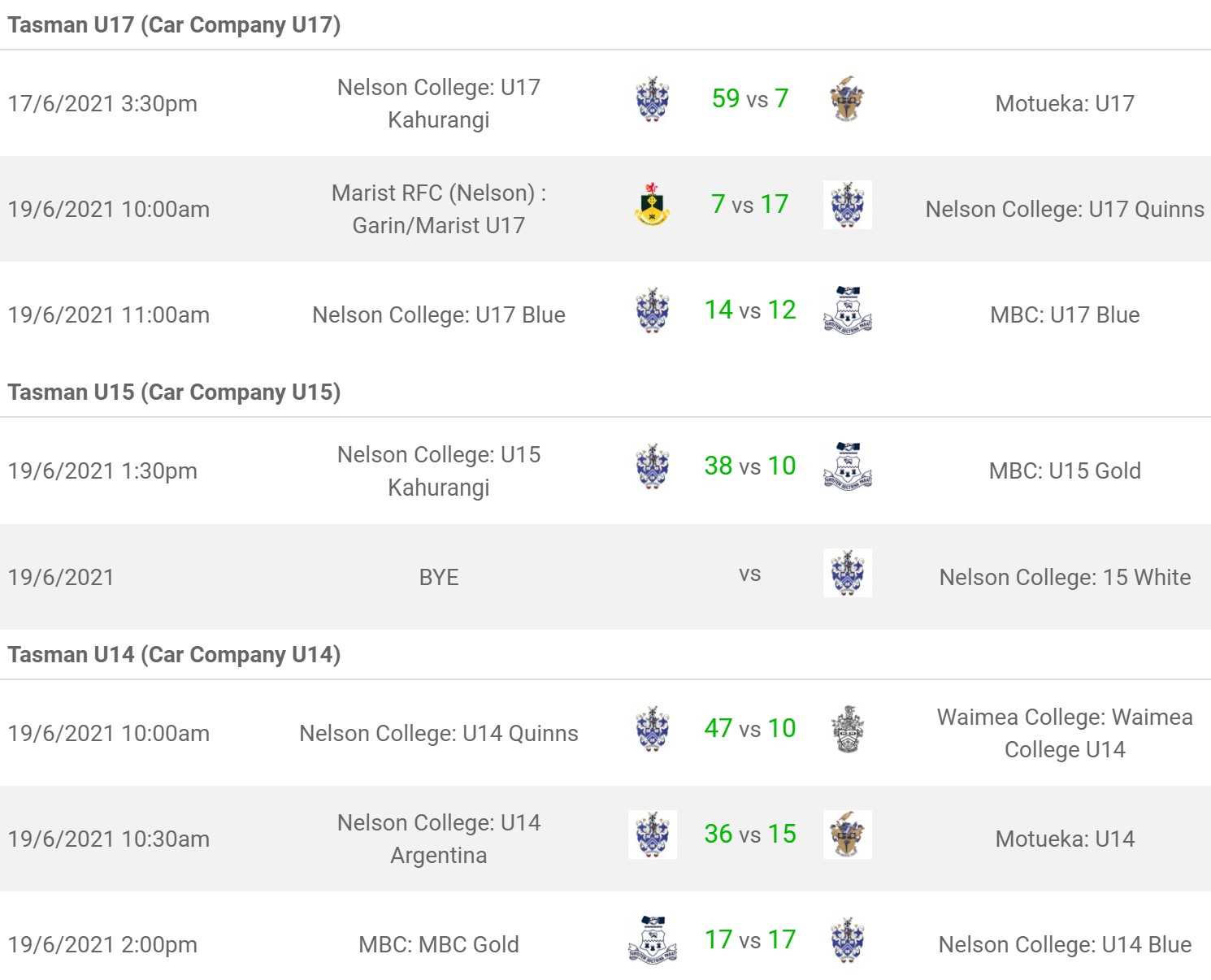Click Nelson College crest beside U17 Kahurangi

point(652,99)
